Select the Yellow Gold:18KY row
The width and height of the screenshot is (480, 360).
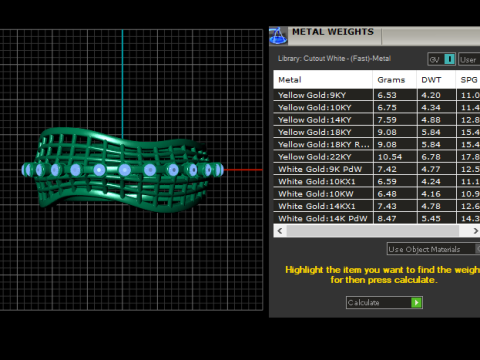point(377,132)
